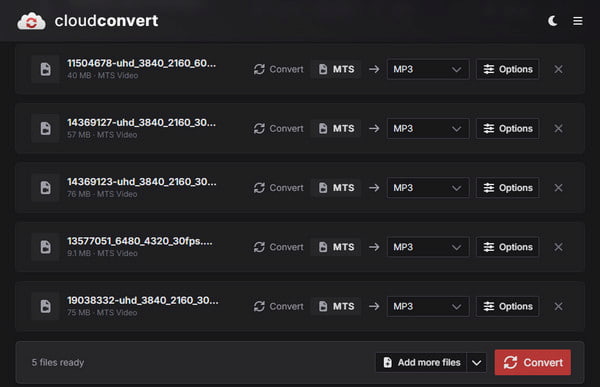This screenshot has height=387, width=600.
Task: Click the file icon for 14369127-uhd file
Action: click(46, 129)
